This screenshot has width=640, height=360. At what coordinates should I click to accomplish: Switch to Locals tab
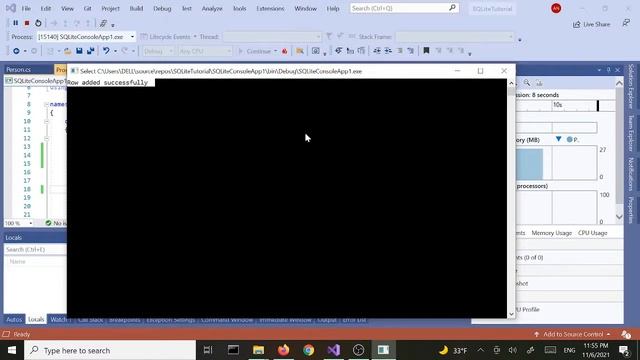[x=36, y=320]
